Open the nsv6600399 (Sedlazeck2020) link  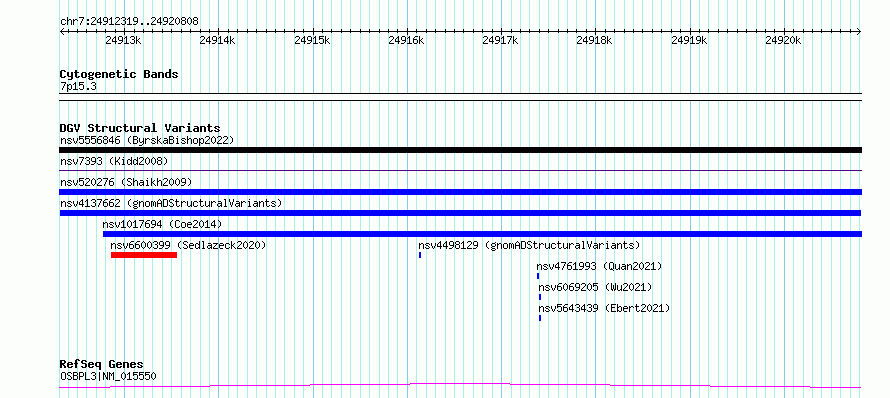pyautogui.click(x=188, y=245)
